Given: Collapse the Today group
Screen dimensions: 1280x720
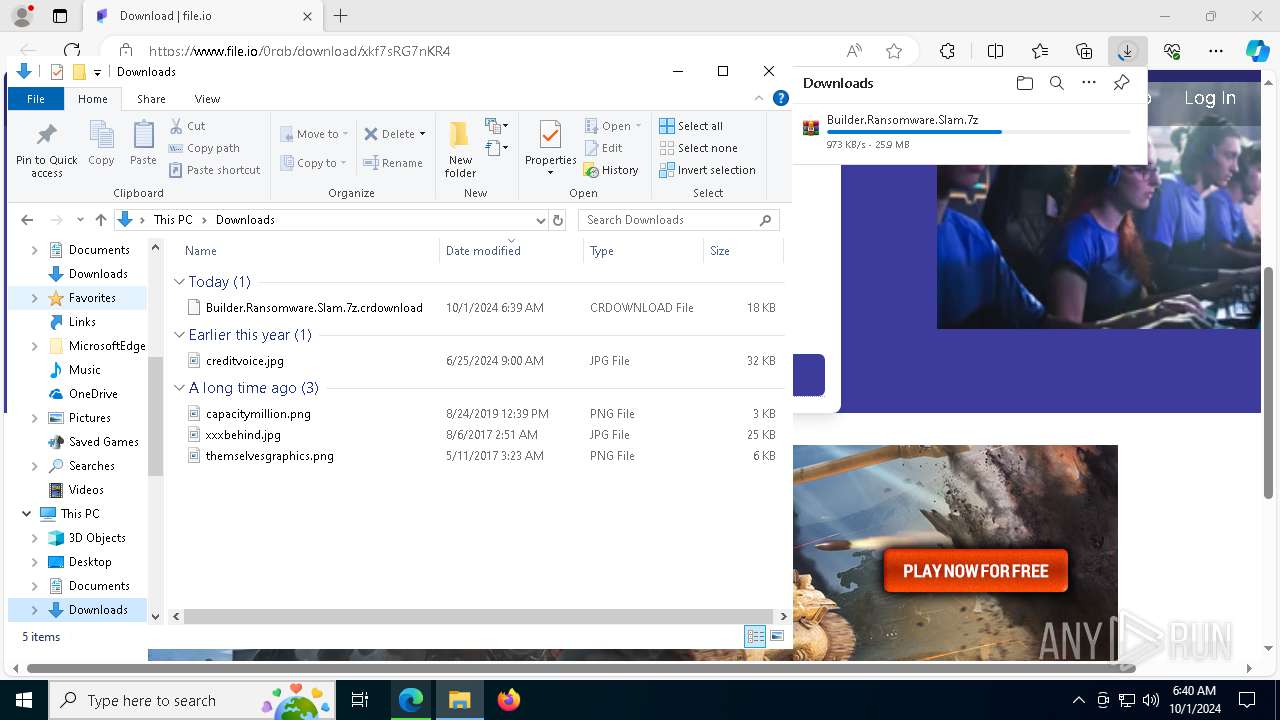Looking at the screenshot, I should click(x=179, y=282).
